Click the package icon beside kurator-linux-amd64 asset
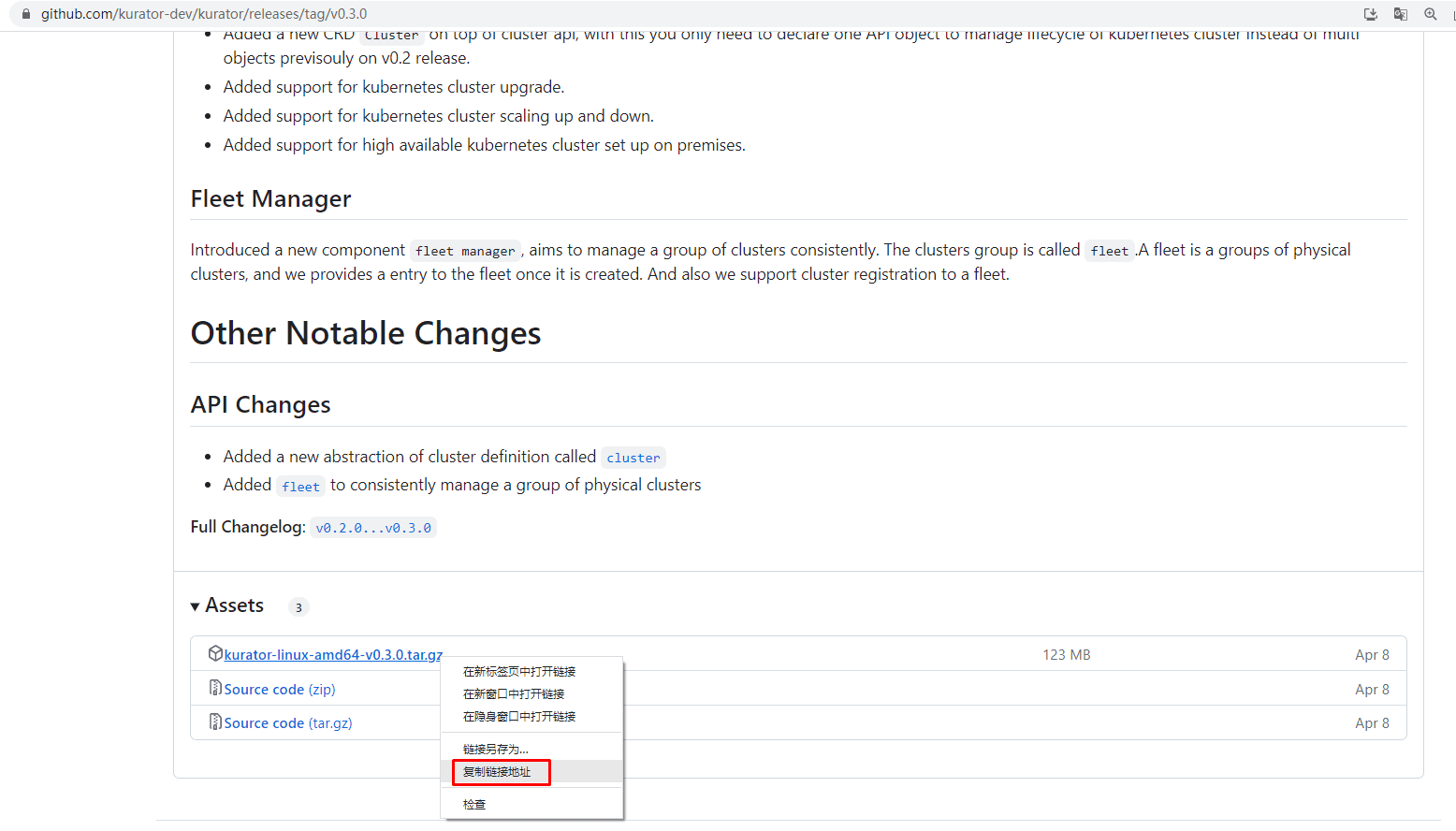 pos(215,653)
